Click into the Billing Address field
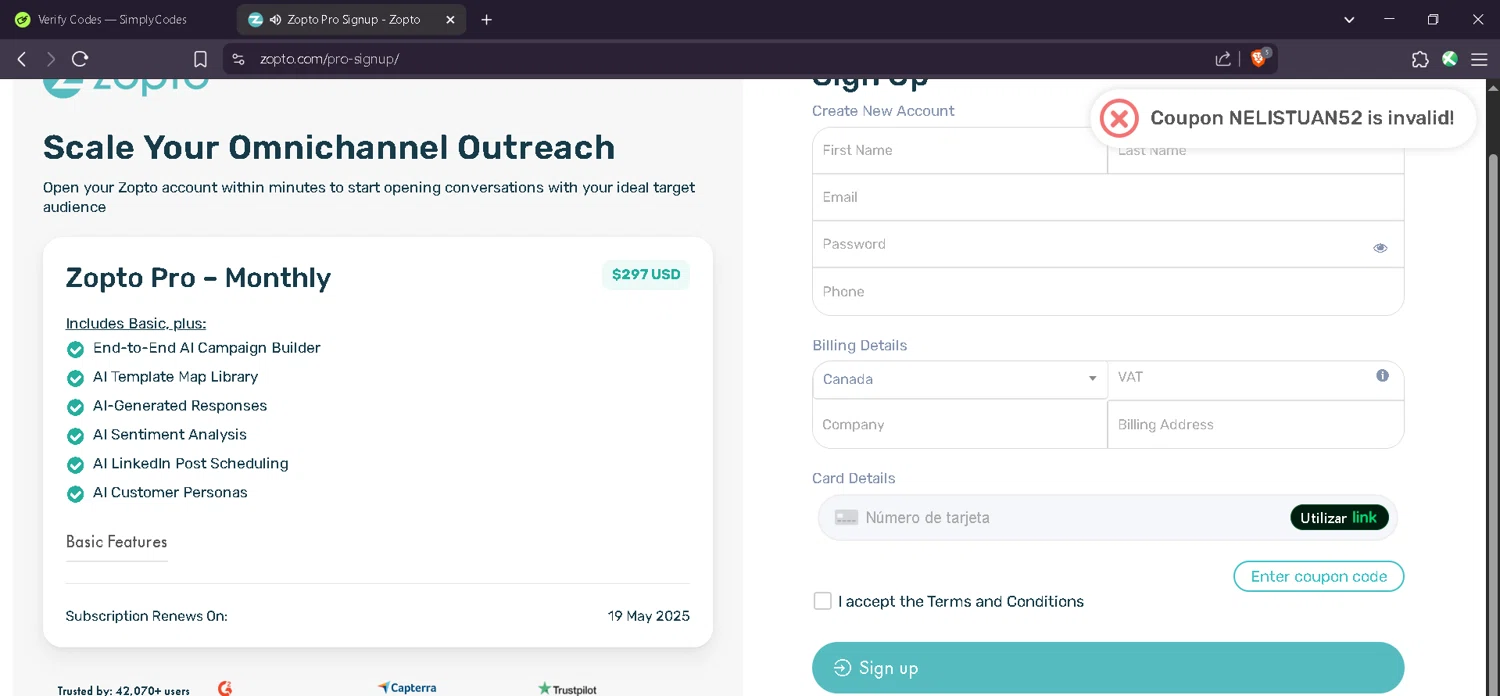The image size is (1500, 696). click(x=1256, y=424)
